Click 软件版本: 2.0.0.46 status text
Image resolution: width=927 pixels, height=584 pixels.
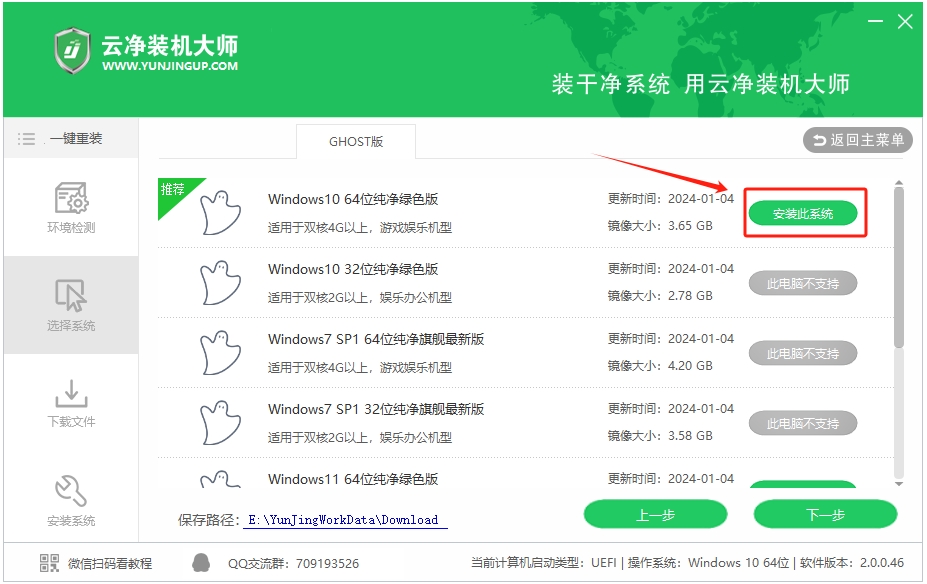coord(852,563)
